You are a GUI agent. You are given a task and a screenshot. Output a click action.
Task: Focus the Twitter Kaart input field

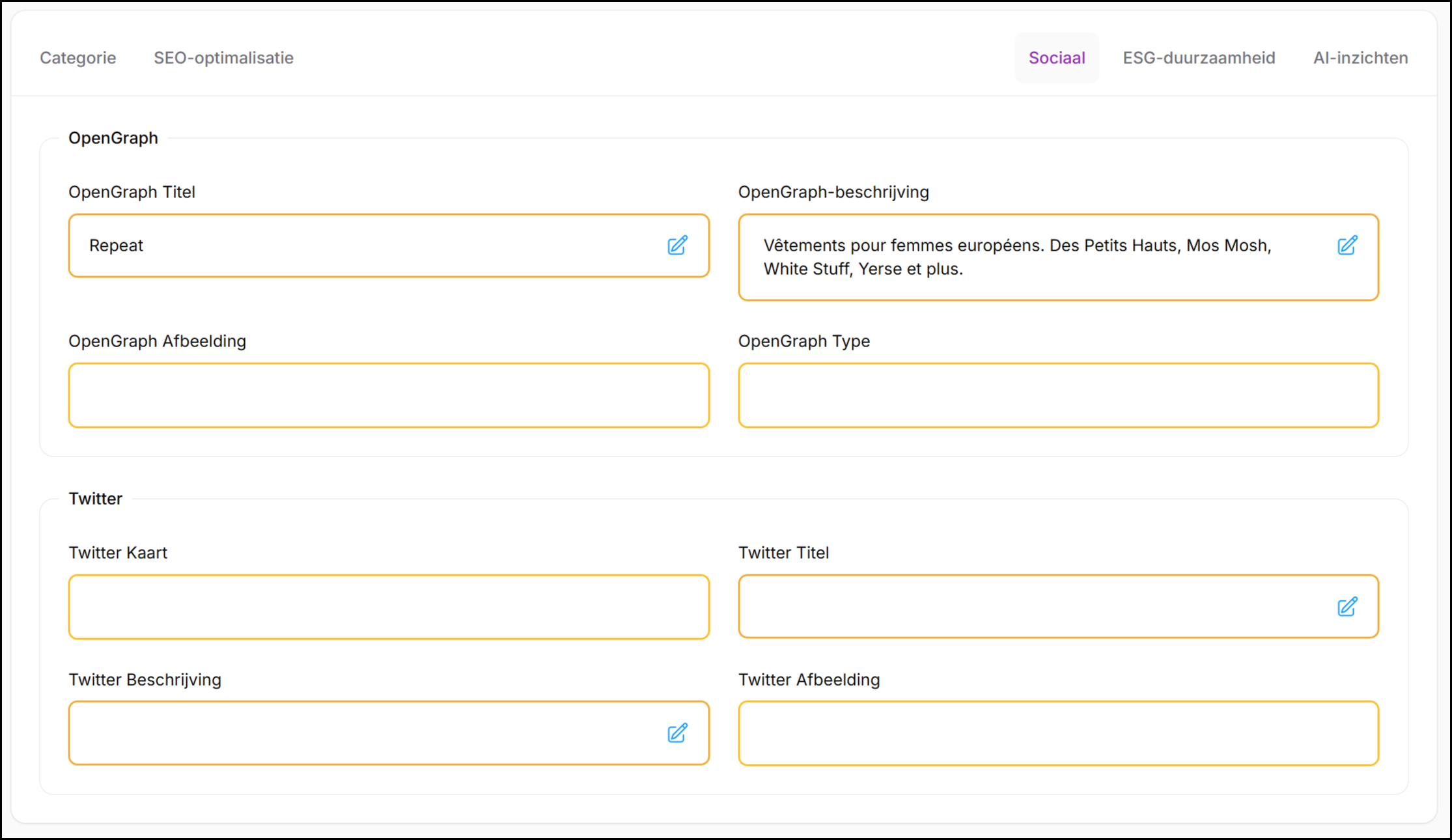click(x=389, y=607)
